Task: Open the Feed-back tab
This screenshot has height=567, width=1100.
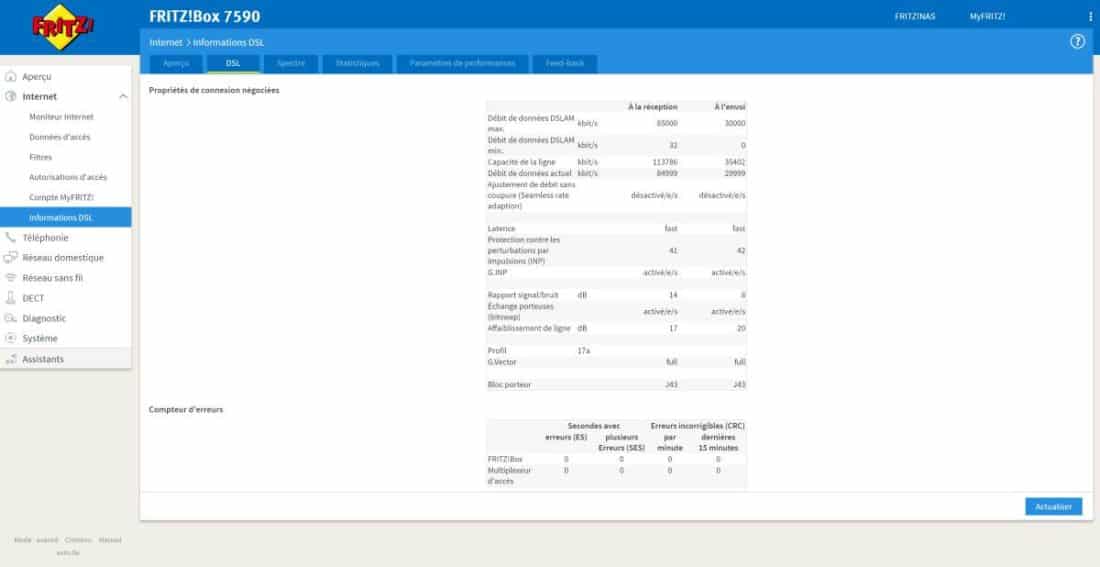Action: click(565, 64)
